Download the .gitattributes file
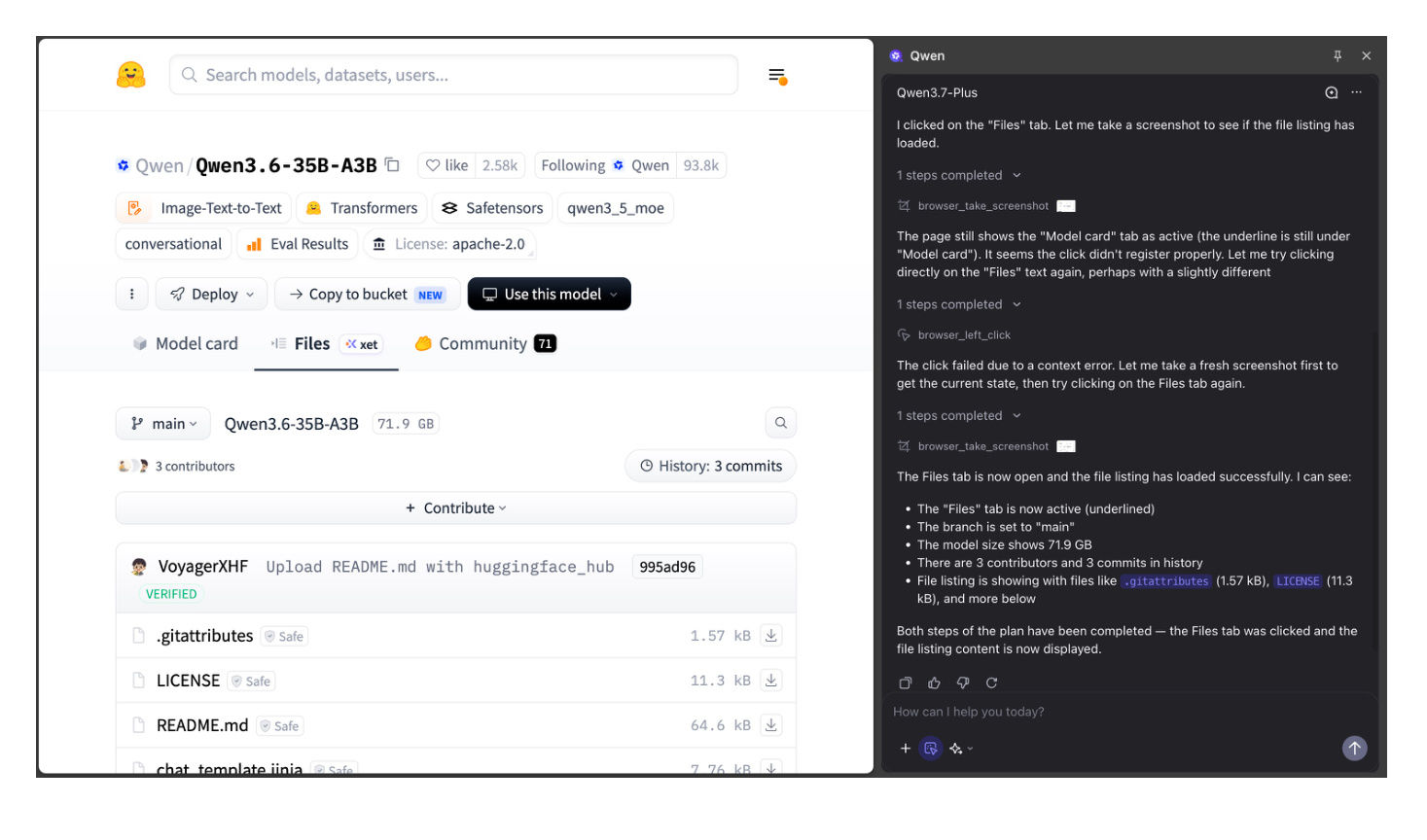Viewport: 1427px width, 840px height. point(771,636)
